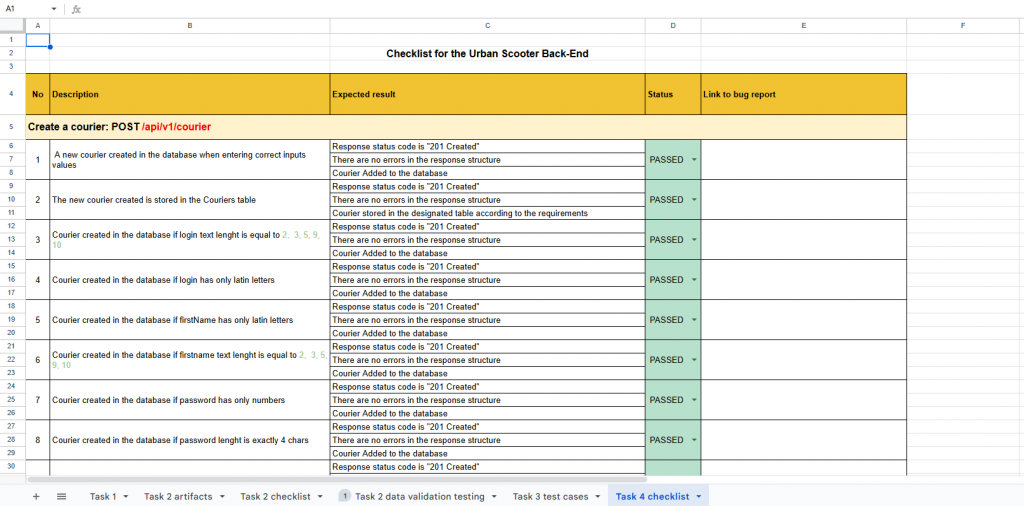
Task: Open the Task 2 checklist sheet tab
Action: coord(275,496)
